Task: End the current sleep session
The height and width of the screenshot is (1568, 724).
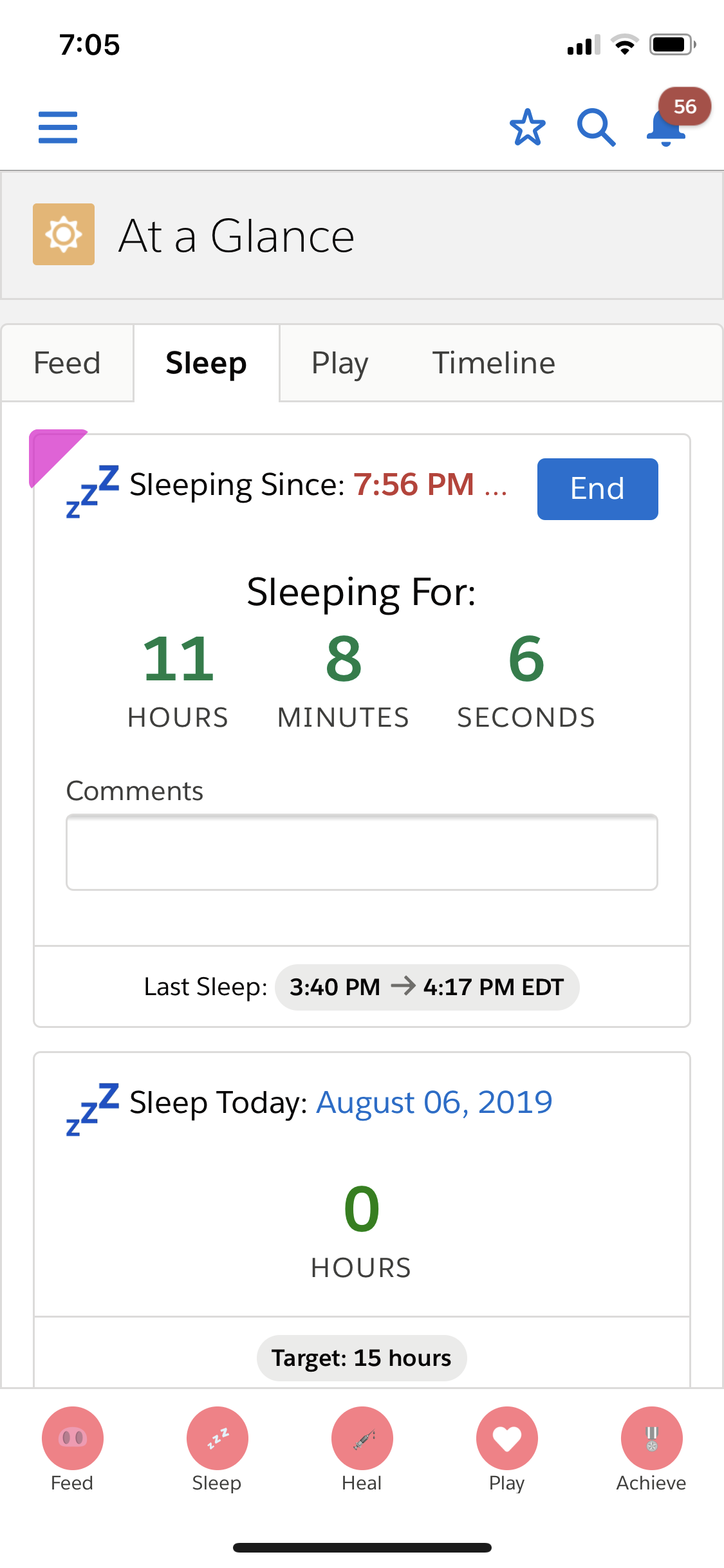Action: click(597, 489)
